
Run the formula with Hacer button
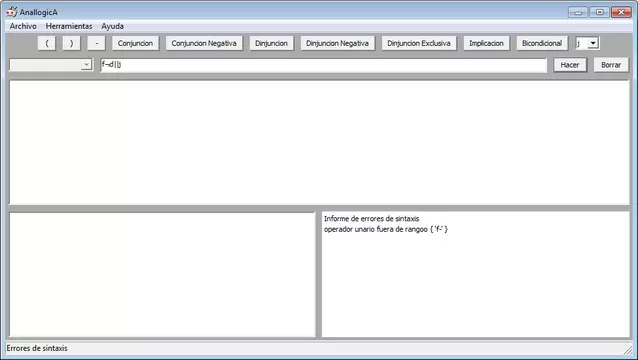tap(570, 65)
